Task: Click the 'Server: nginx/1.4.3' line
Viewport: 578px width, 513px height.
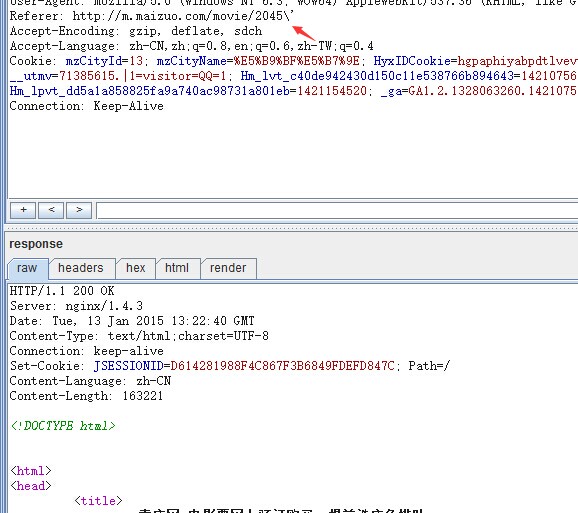Action: 76,306
